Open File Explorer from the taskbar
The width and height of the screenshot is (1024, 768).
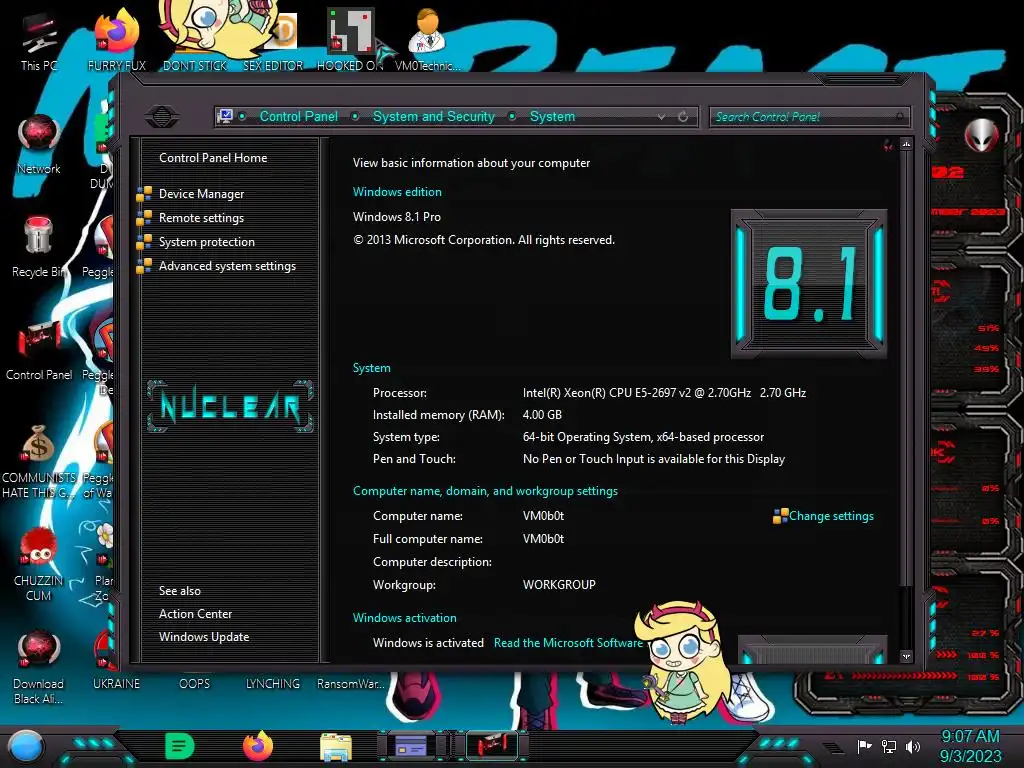pos(336,746)
